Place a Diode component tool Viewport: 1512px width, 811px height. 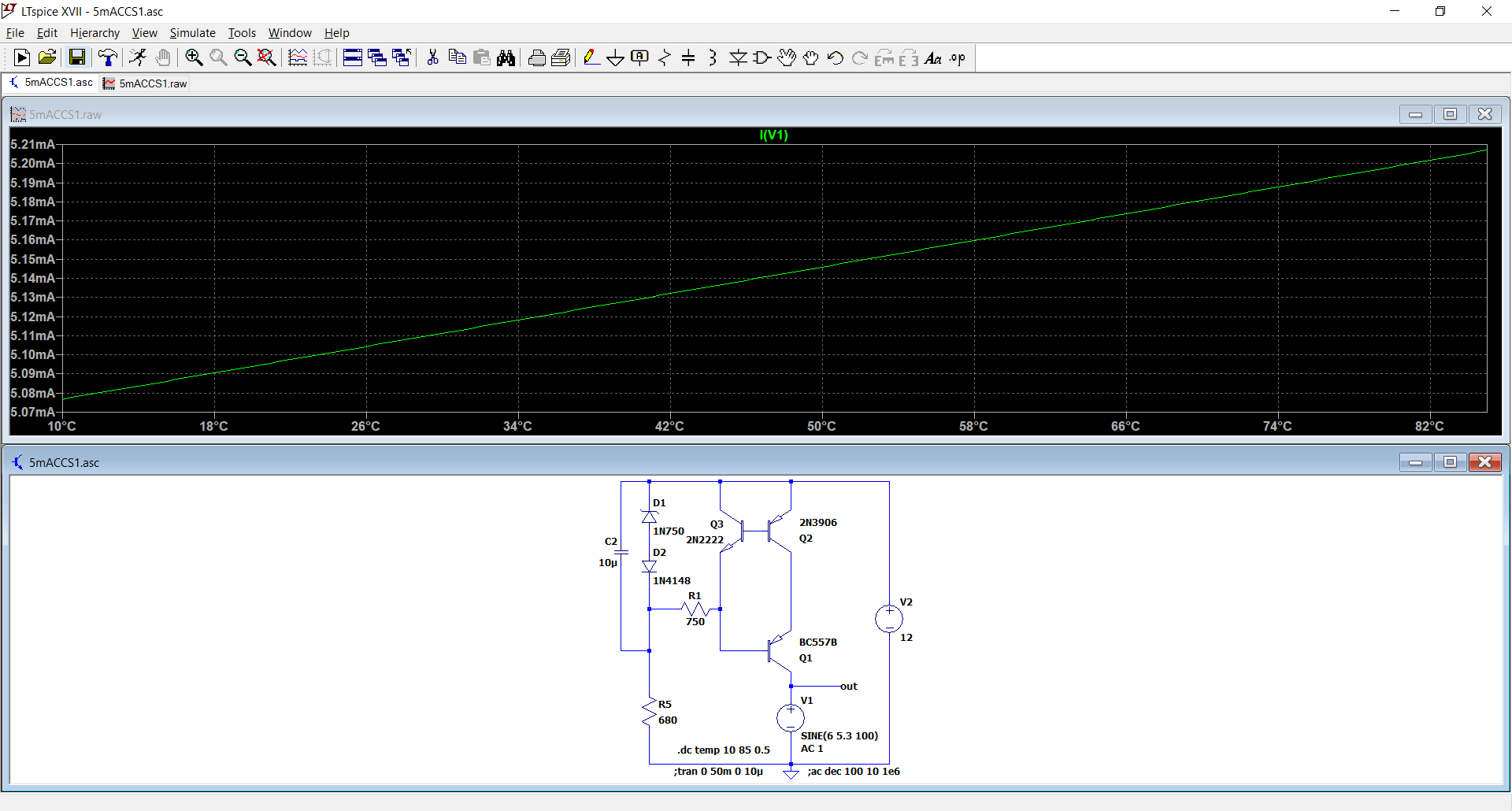point(738,57)
